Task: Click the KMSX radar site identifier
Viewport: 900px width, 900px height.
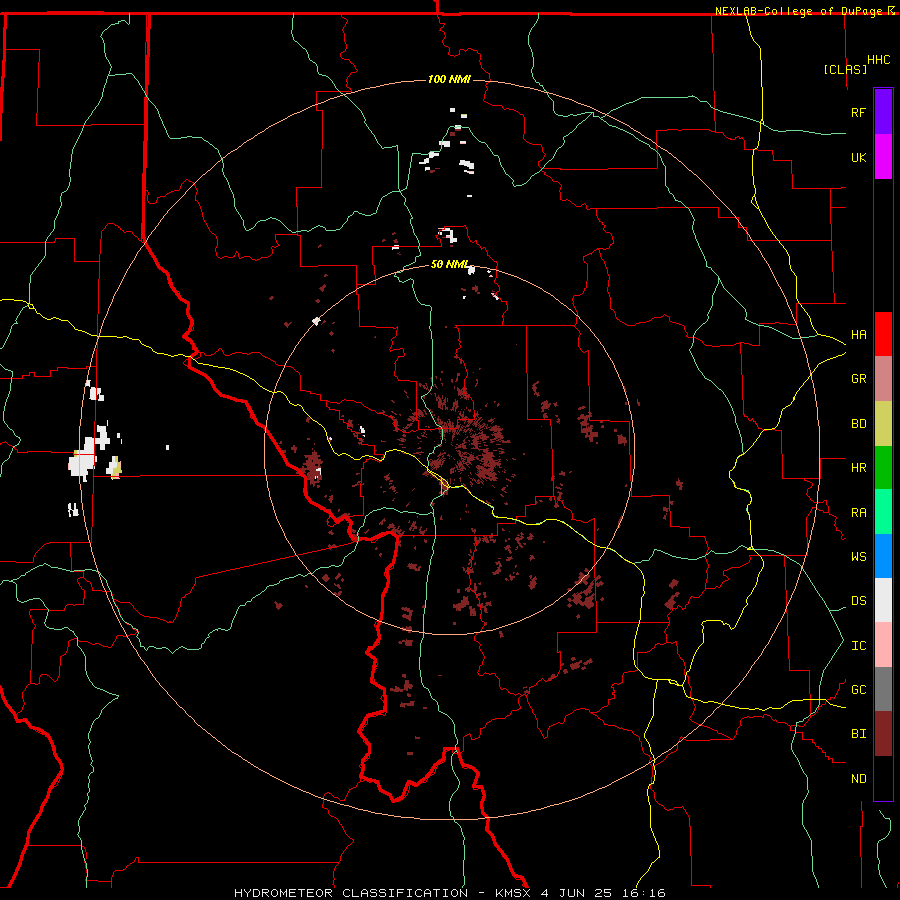Action: click(x=513, y=893)
